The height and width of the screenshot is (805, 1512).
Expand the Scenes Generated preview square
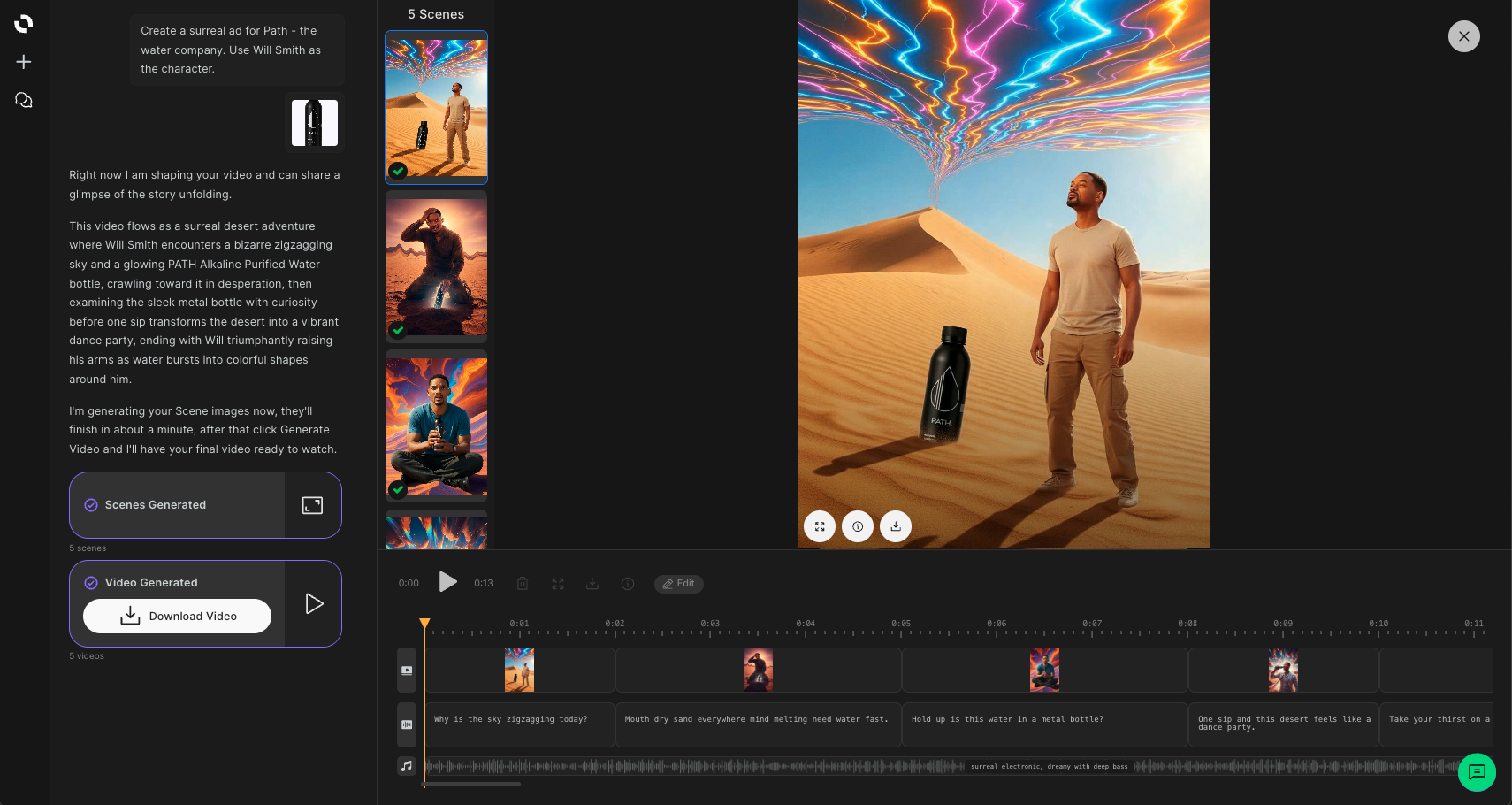click(x=313, y=505)
